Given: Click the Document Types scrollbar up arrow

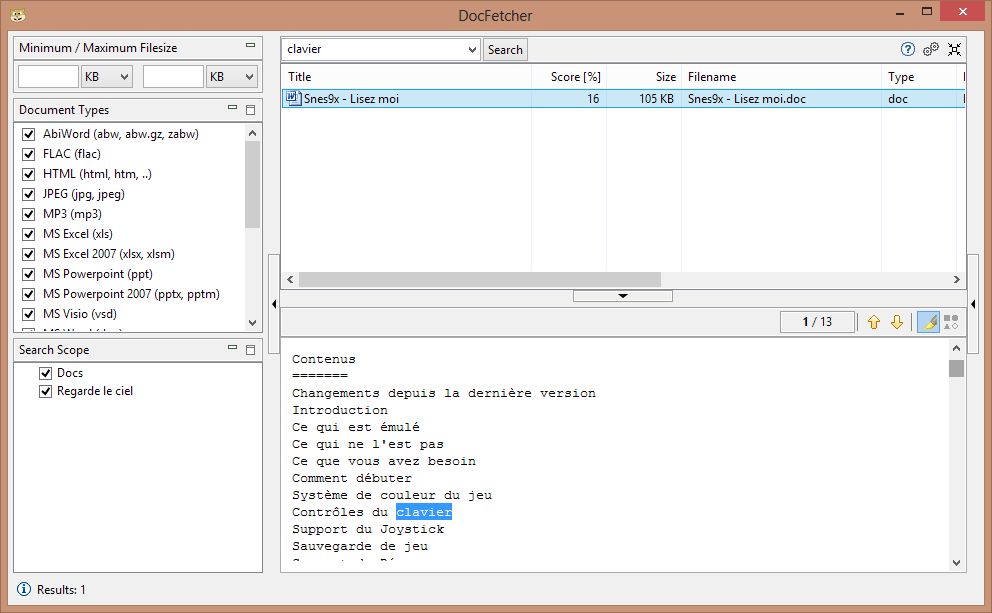Looking at the screenshot, I should point(252,133).
